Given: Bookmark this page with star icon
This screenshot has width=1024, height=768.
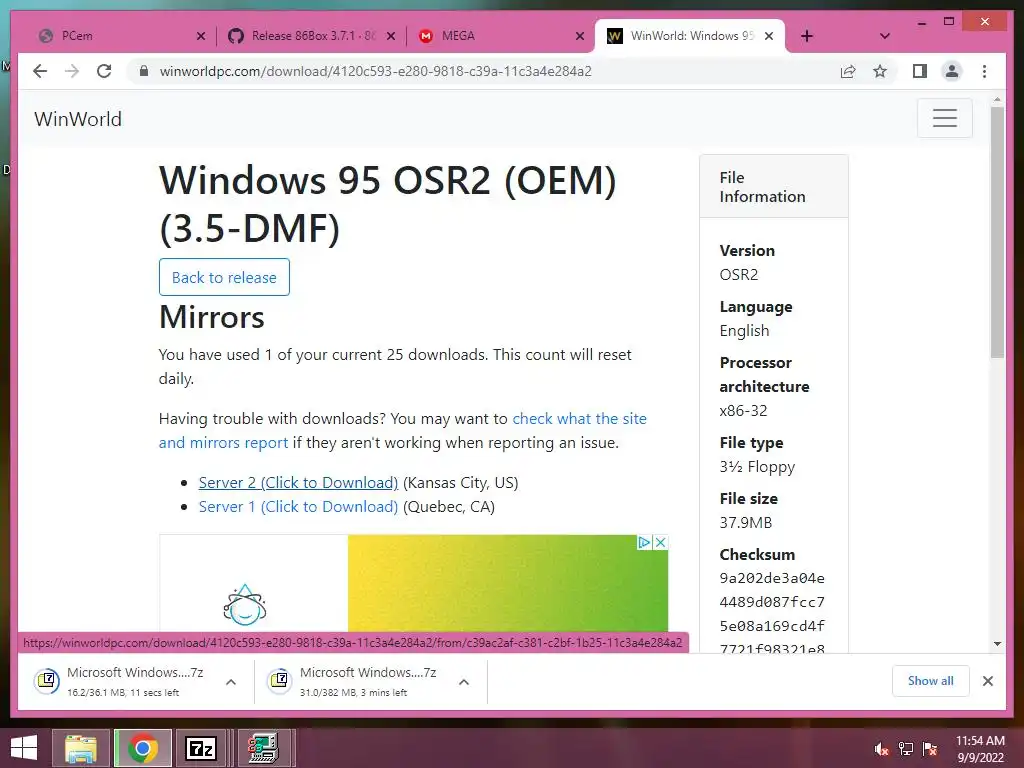Looking at the screenshot, I should 880,71.
